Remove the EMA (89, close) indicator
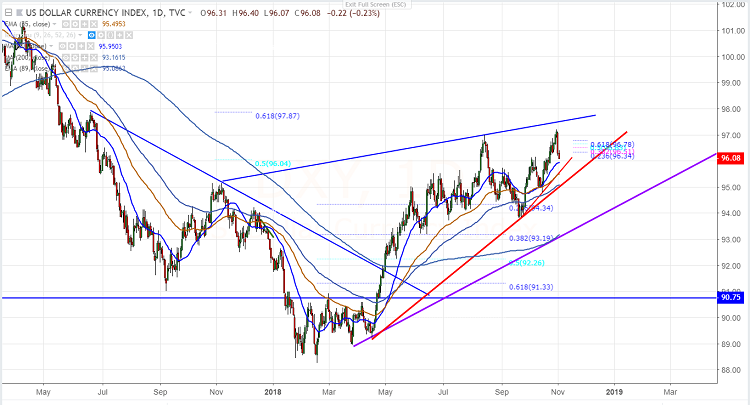Image resolution: width=752 pixels, height=405 pixels. [x=94, y=68]
